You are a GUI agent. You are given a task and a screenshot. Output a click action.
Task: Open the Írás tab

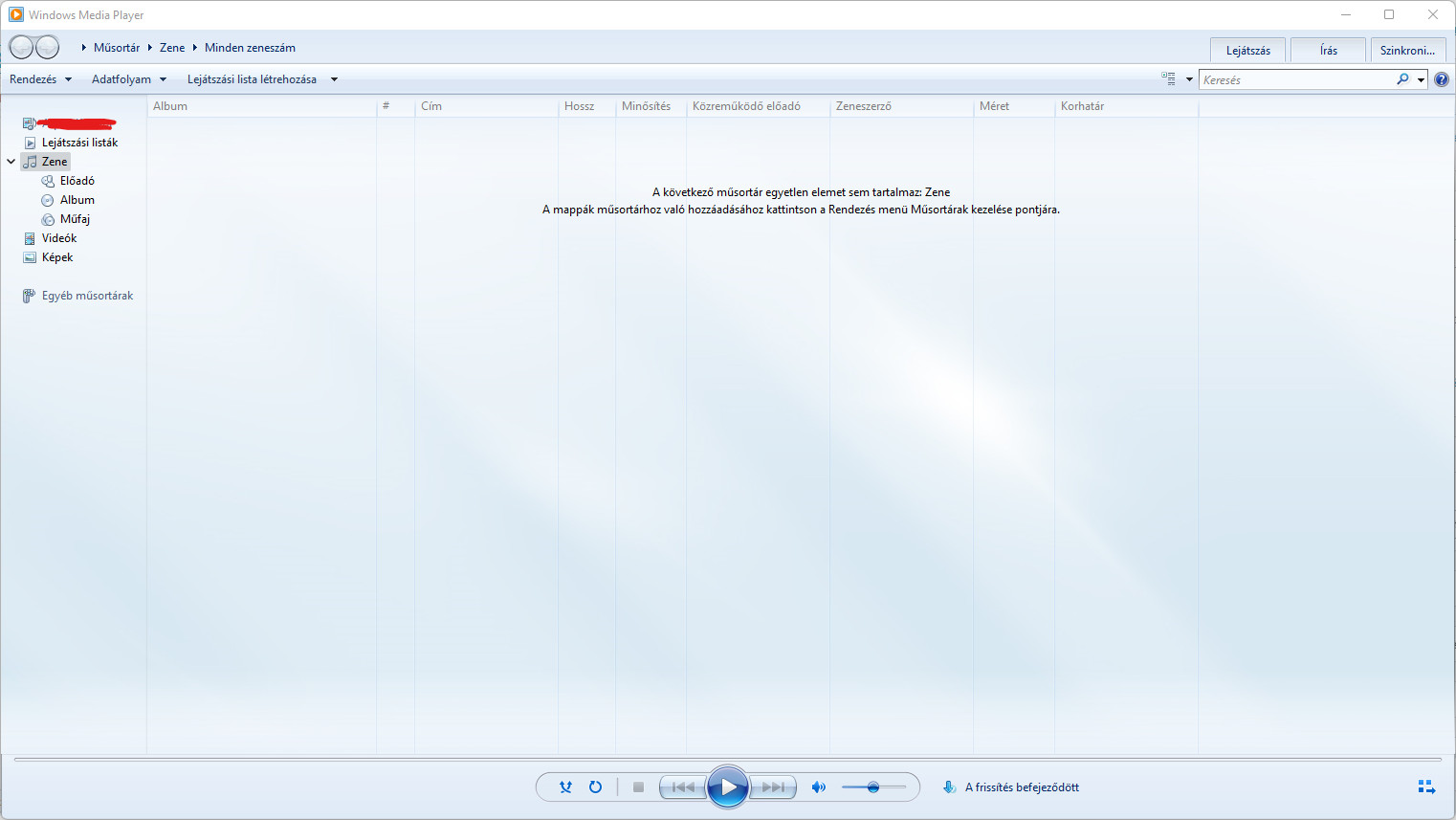1328,51
